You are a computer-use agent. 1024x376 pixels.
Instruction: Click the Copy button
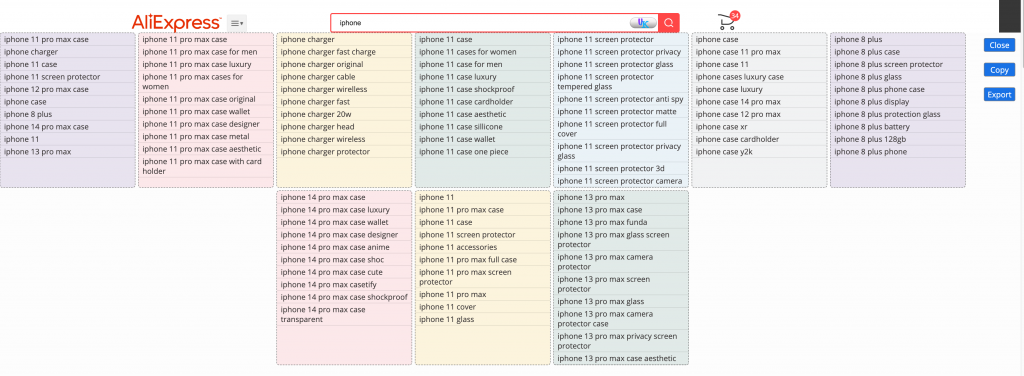(999, 70)
